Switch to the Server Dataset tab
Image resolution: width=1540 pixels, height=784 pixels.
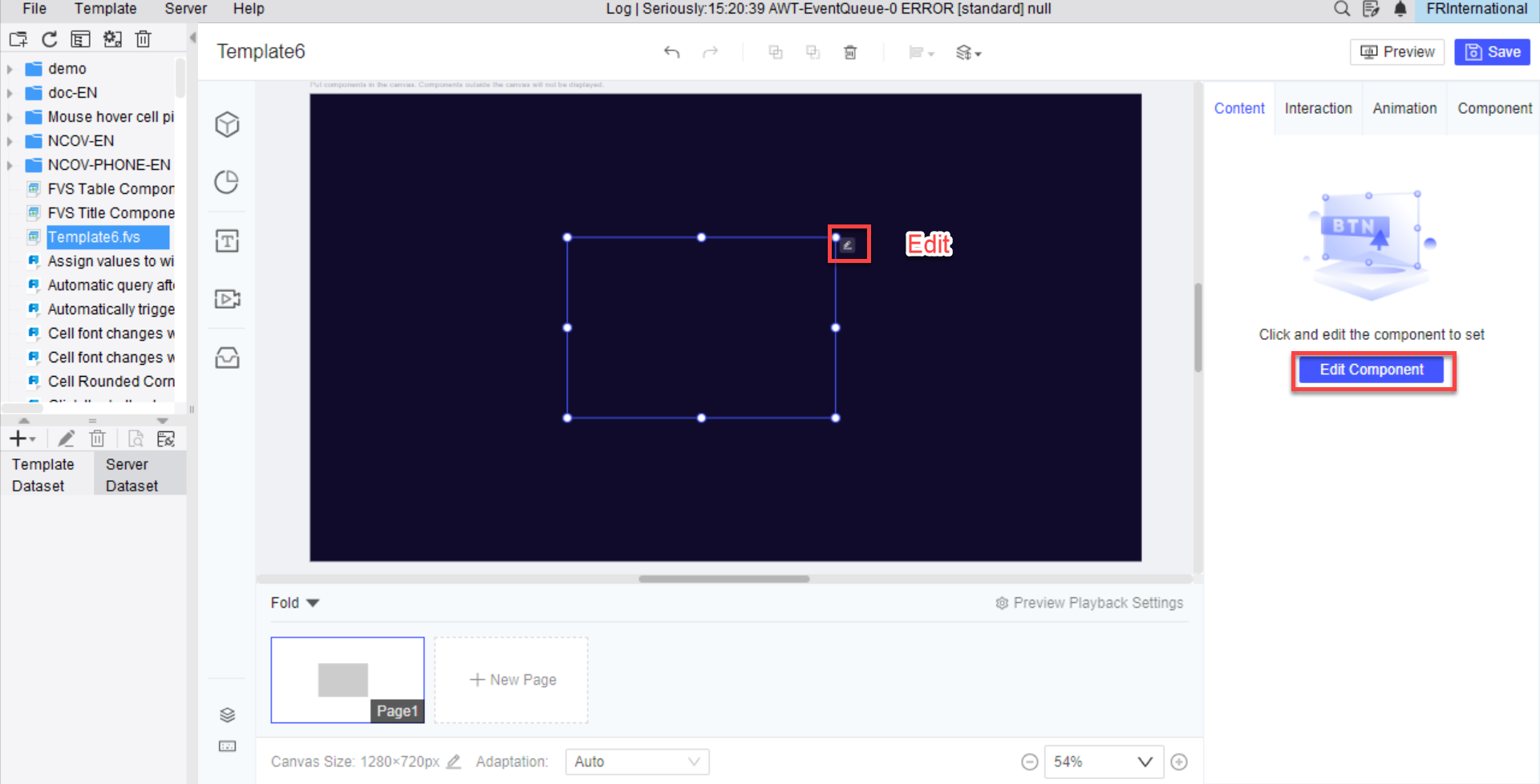pos(140,475)
